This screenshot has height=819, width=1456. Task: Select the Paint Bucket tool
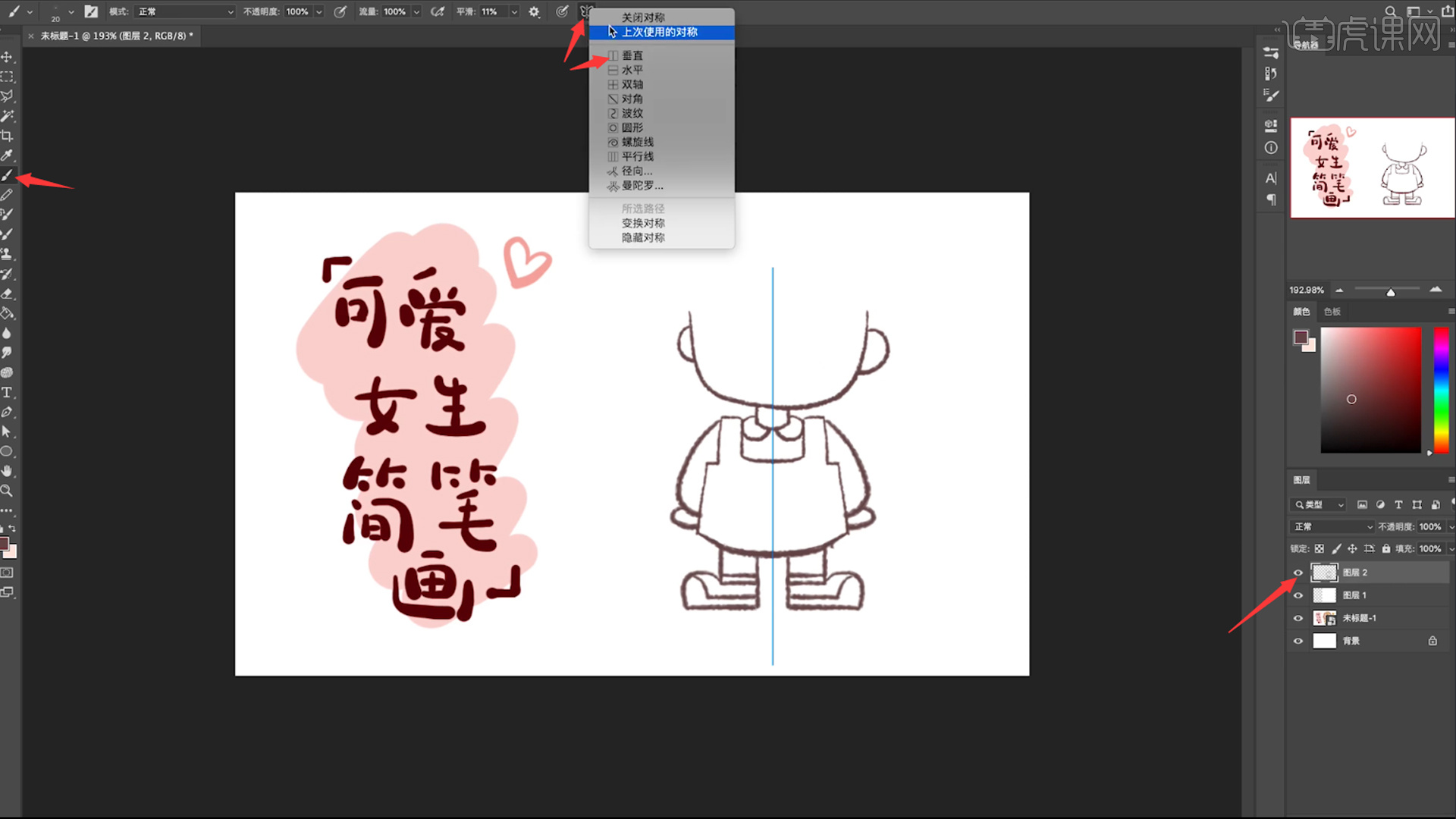coord(7,313)
